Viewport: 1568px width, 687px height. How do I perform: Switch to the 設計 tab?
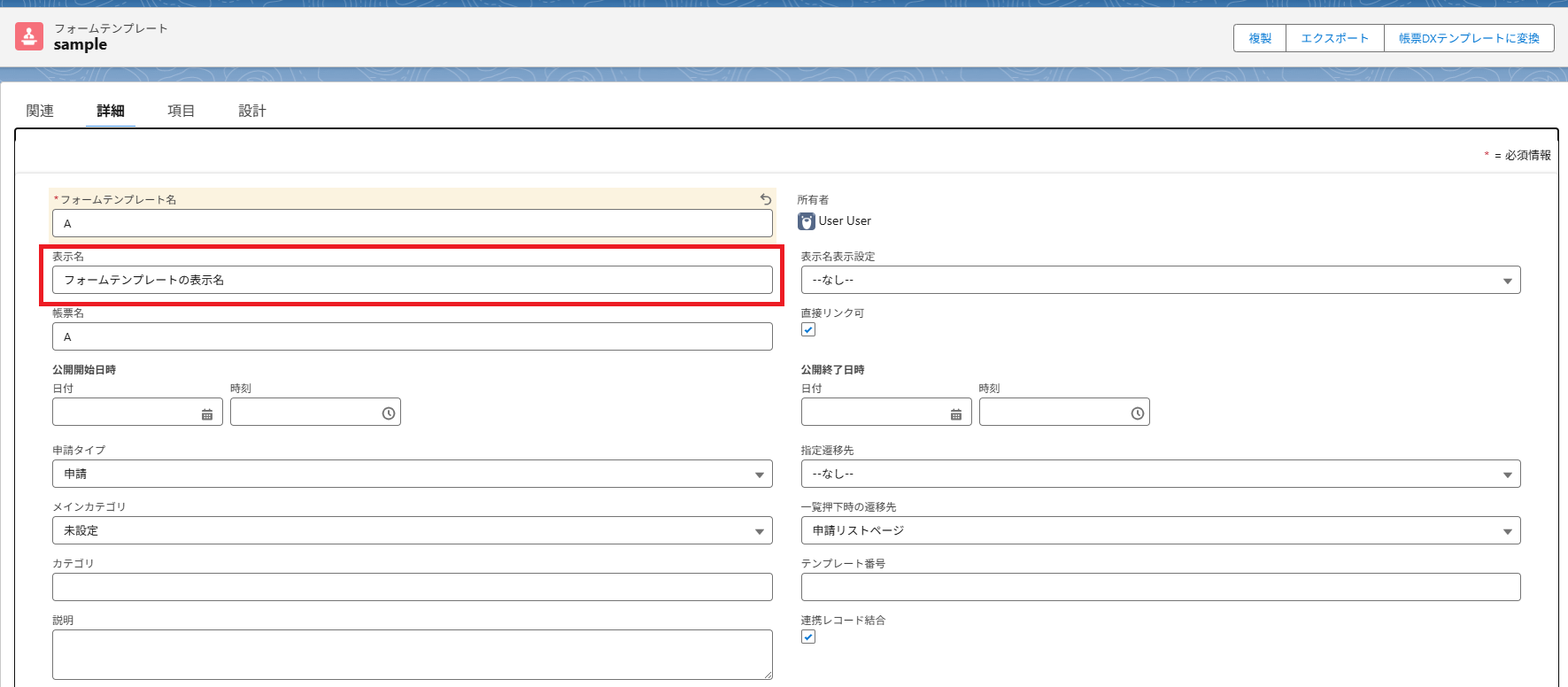251,111
